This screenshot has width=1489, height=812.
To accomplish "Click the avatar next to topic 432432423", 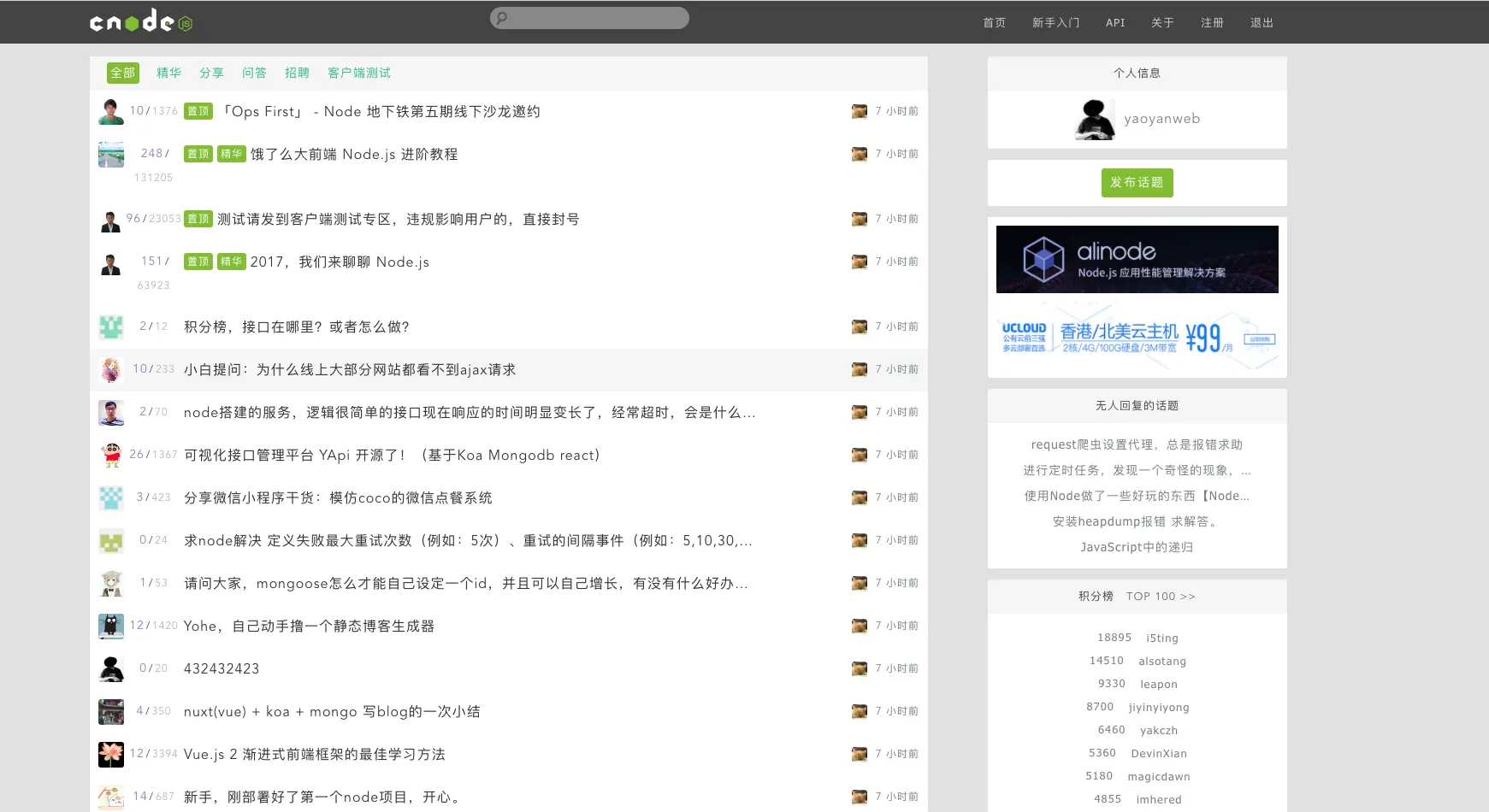I will (x=110, y=668).
